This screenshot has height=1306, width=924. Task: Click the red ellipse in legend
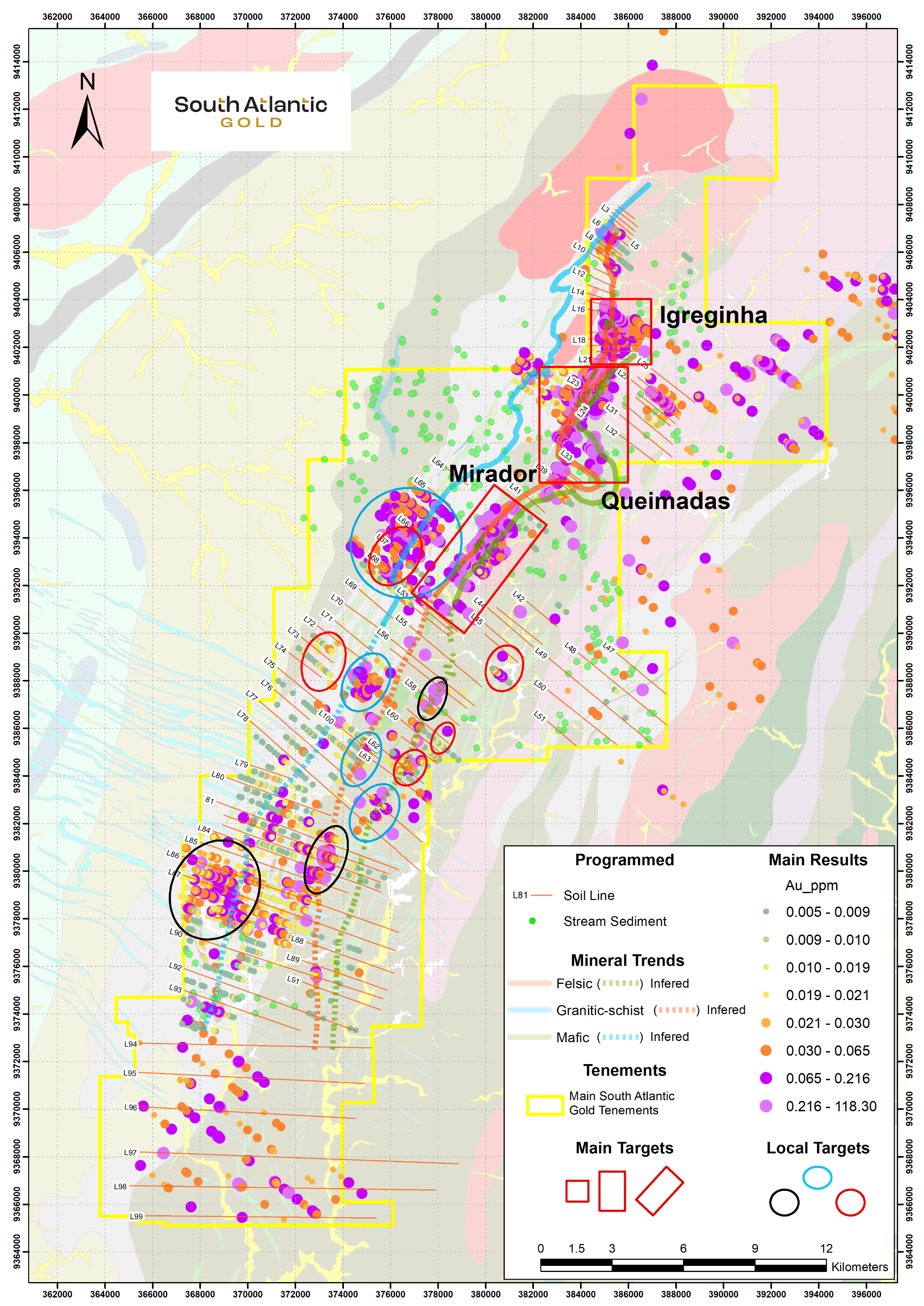[x=850, y=1202]
